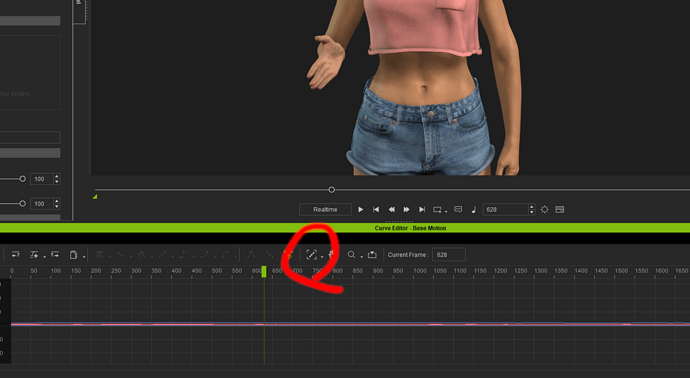This screenshot has height=378, width=690.
Task: Click the green playhead marker on the curve ruler
Action: pyautogui.click(x=264, y=271)
